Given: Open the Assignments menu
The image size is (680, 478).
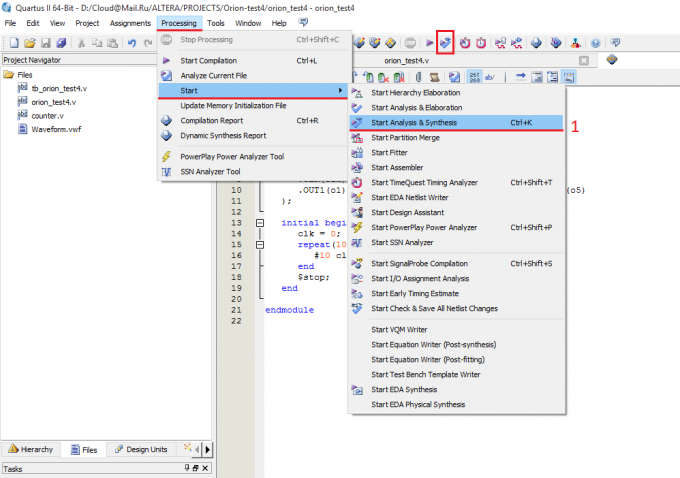Looking at the screenshot, I should (x=130, y=23).
